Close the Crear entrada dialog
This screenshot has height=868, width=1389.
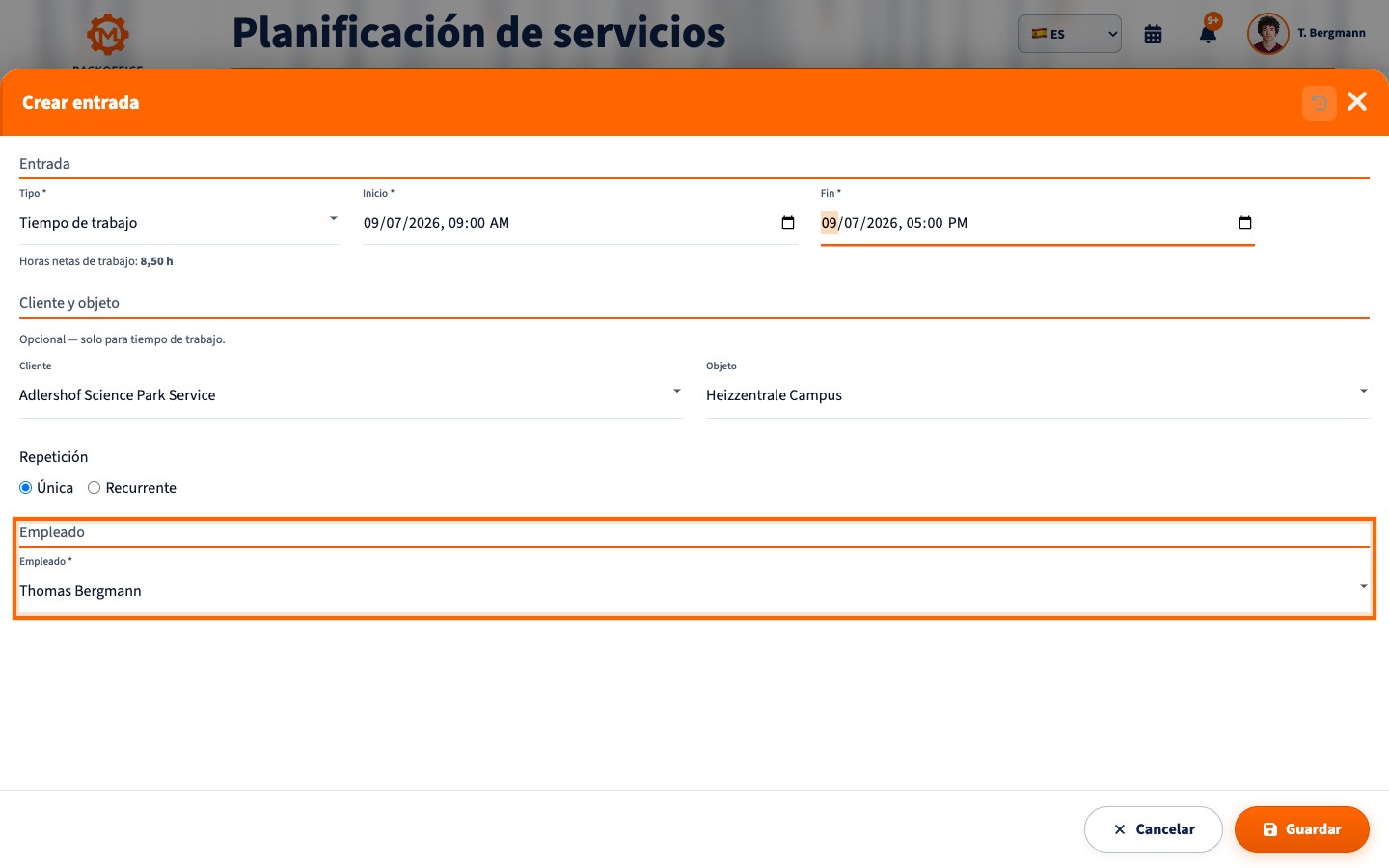pos(1357,102)
